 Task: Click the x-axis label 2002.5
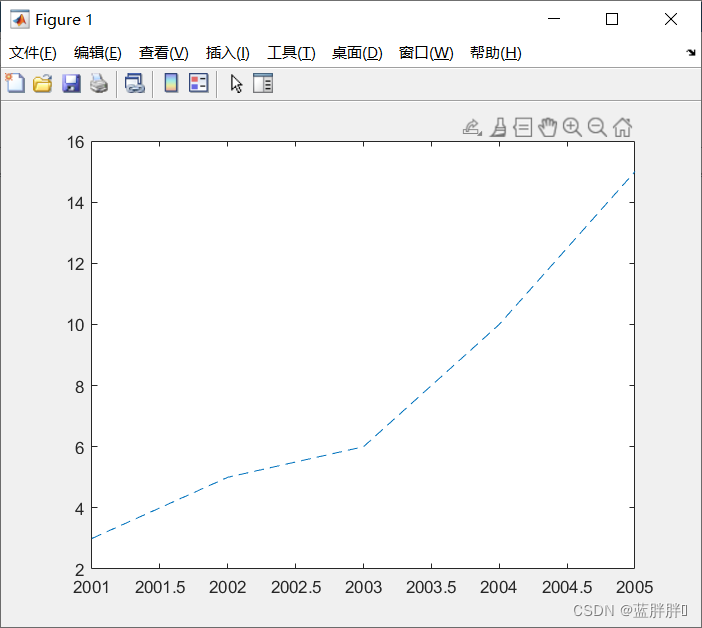(x=296, y=587)
